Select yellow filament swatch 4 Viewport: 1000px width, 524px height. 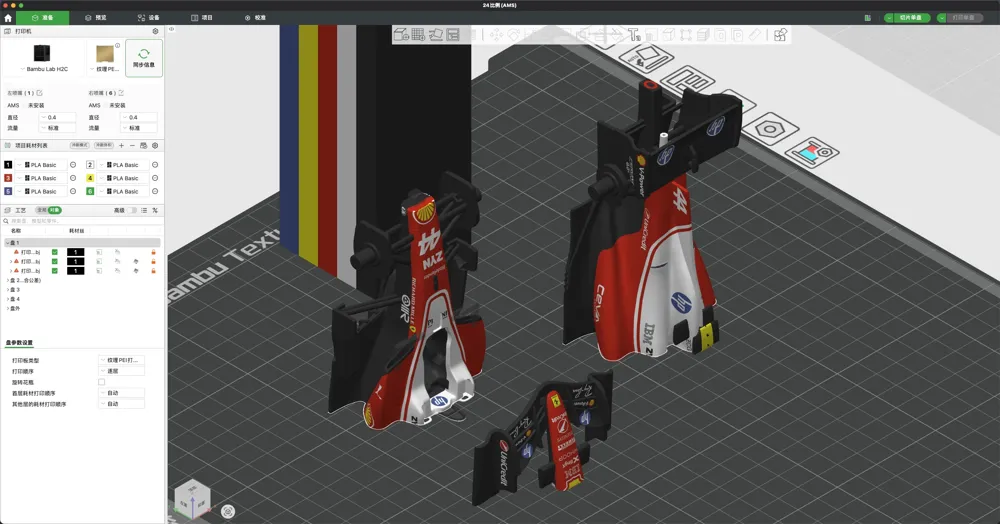90,178
